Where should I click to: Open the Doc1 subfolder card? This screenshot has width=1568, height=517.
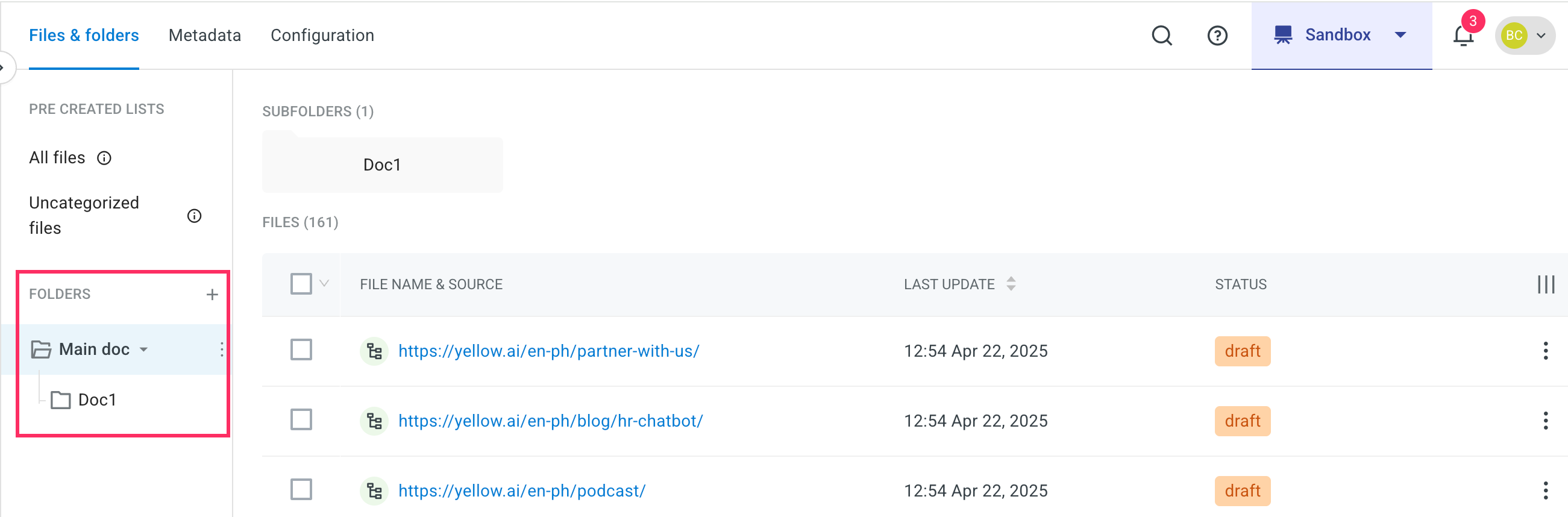coord(381,164)
